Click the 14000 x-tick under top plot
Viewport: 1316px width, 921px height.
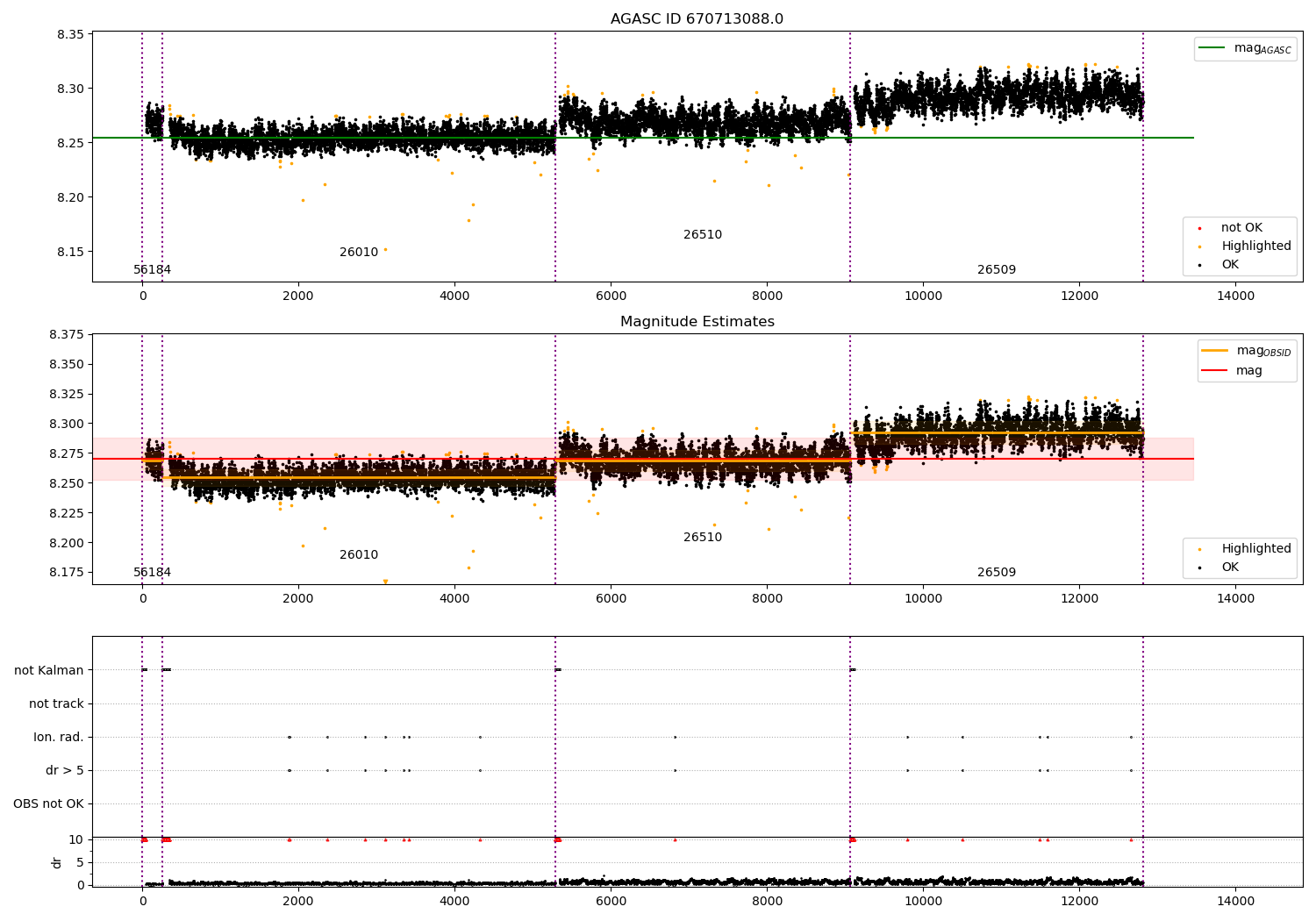coord(1236,296)
